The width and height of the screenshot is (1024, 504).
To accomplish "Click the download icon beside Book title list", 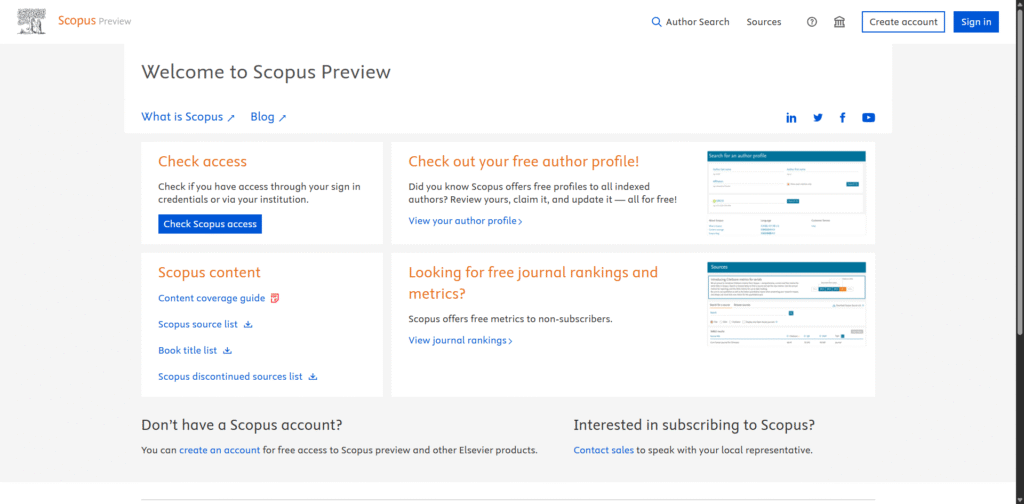I will click(228, 351).
